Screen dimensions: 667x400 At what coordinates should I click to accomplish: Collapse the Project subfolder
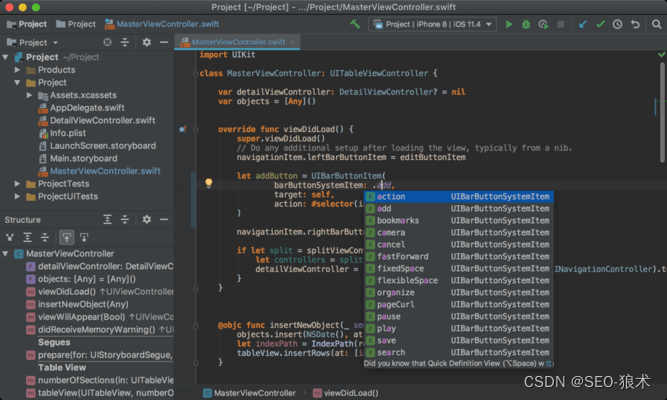(x=17, y=83)
